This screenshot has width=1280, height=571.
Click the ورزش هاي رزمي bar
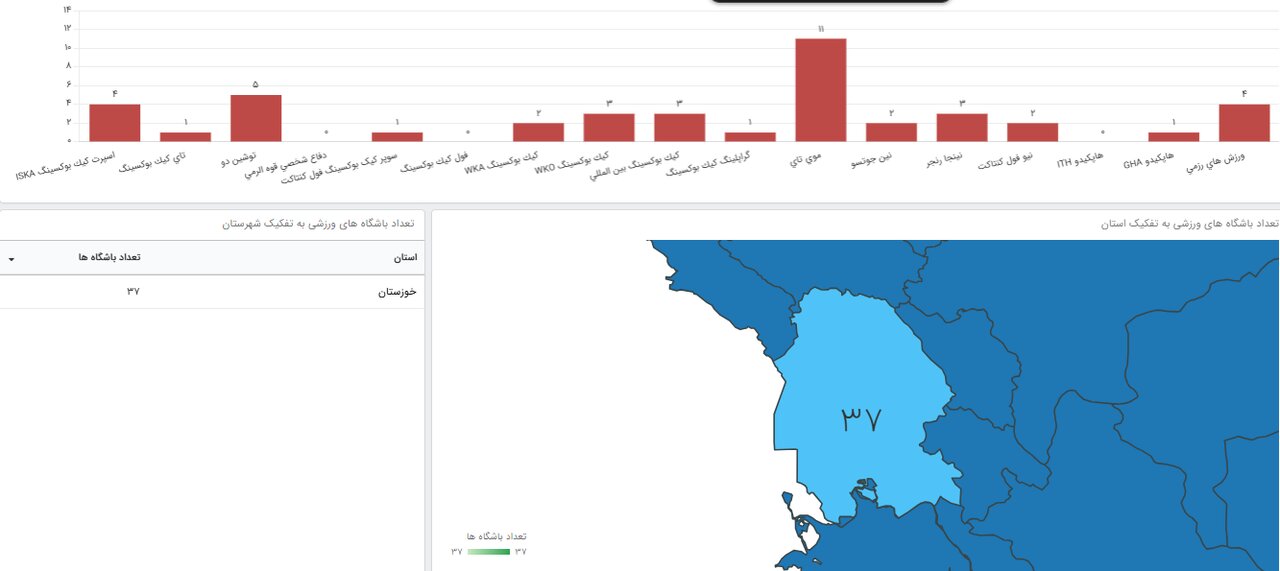pos(1244,123)
